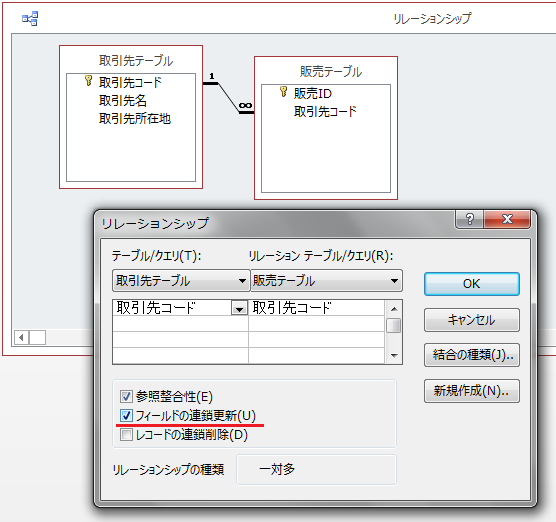Click the help question mark button in dialog
The height and width of the screenshot is (522, 556).
(x=469, y=219)
